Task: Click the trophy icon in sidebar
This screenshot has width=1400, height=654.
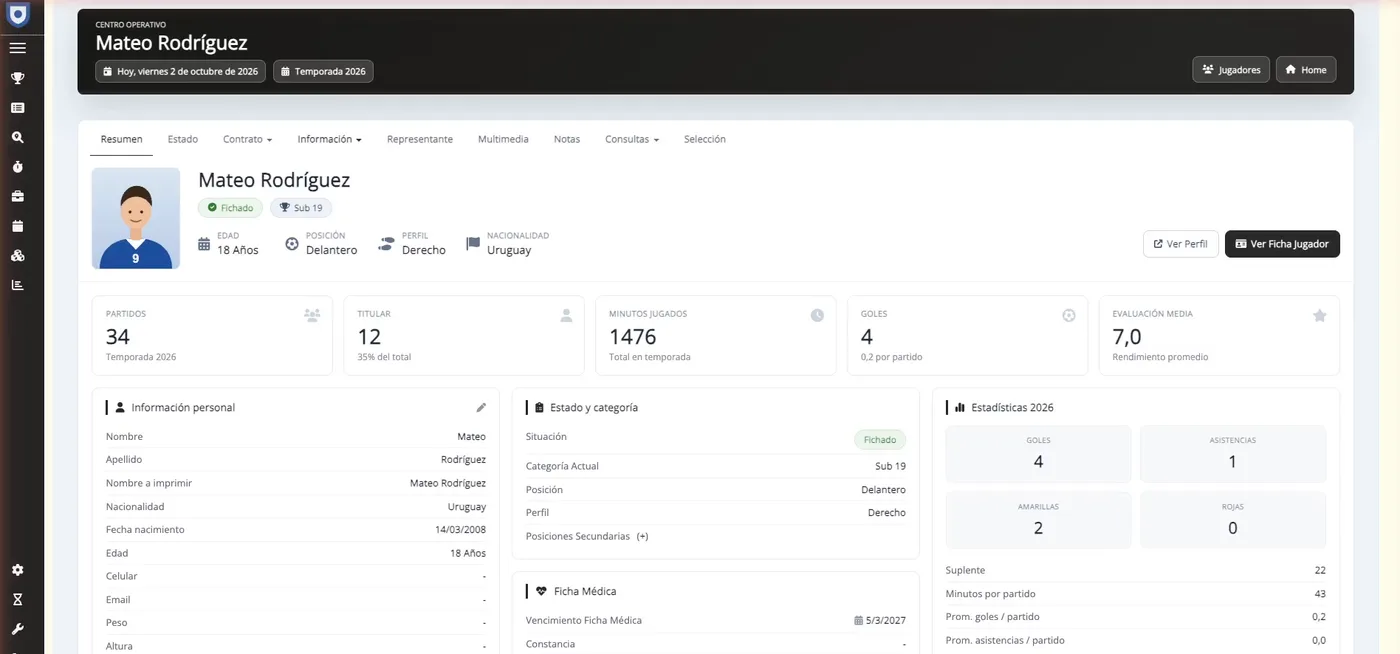Action: point(17,78)
